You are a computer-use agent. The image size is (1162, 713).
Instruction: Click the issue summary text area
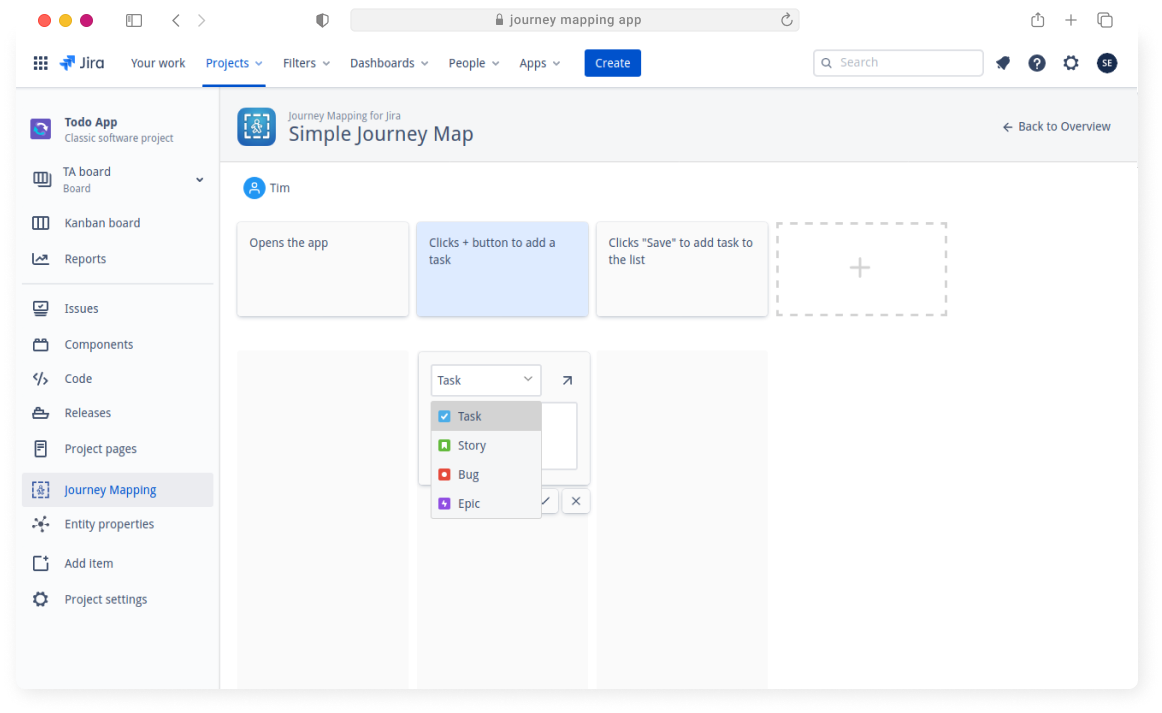pos(560,436)
